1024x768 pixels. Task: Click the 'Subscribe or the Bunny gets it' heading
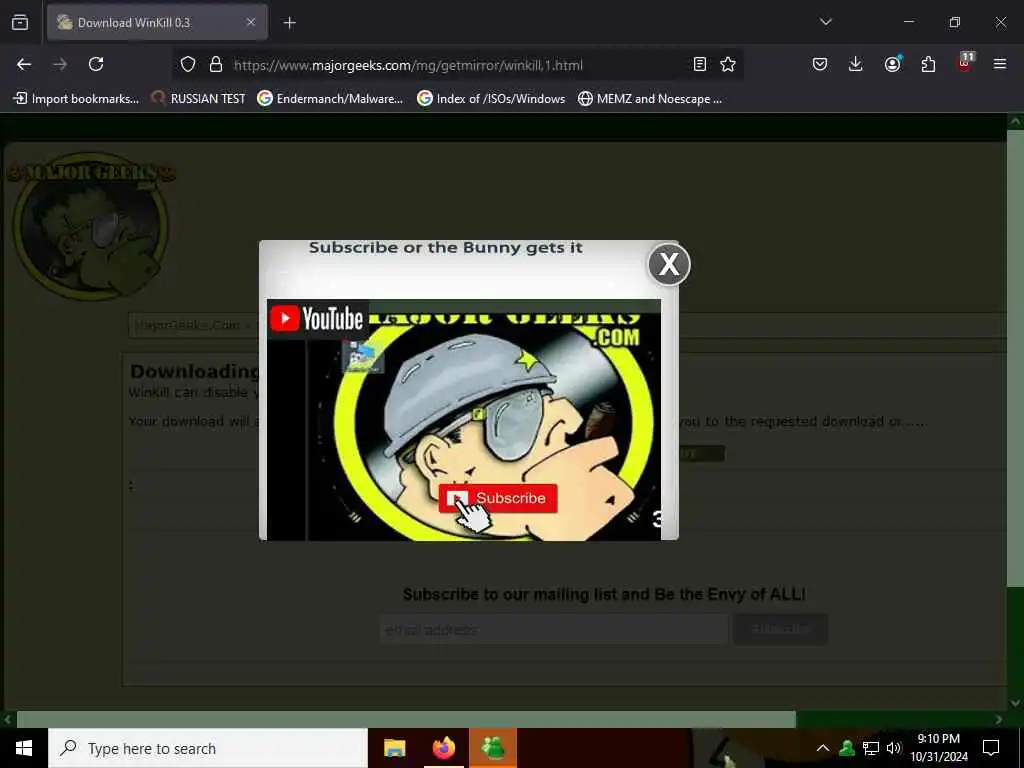coord(445,248)
